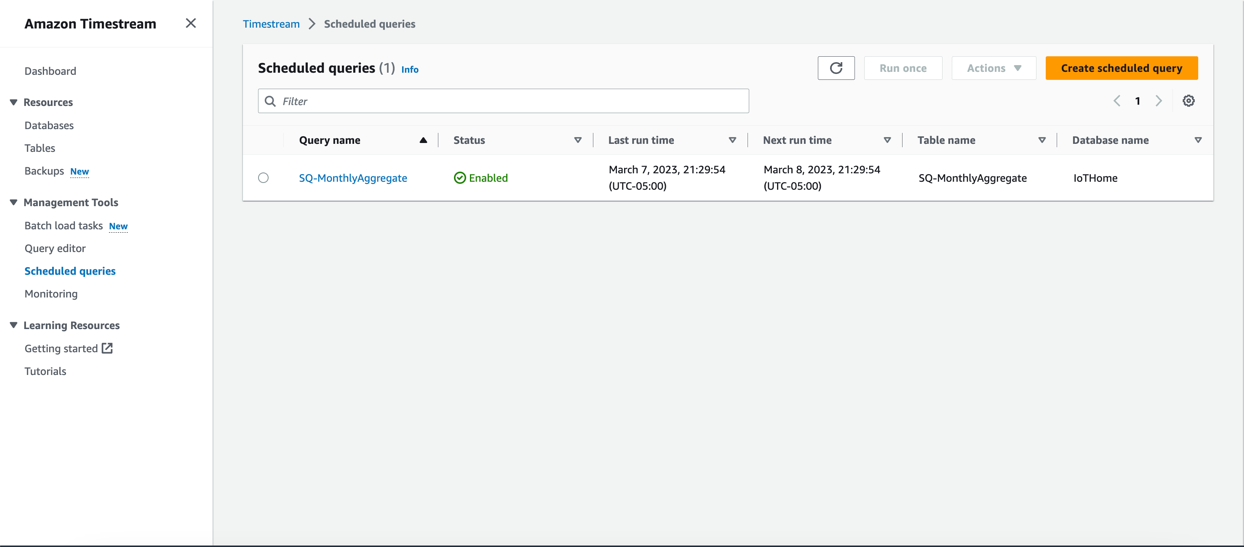Open the Tutorials page
Viewport: 1244px width, 547px height.
(x=45, y=371)
